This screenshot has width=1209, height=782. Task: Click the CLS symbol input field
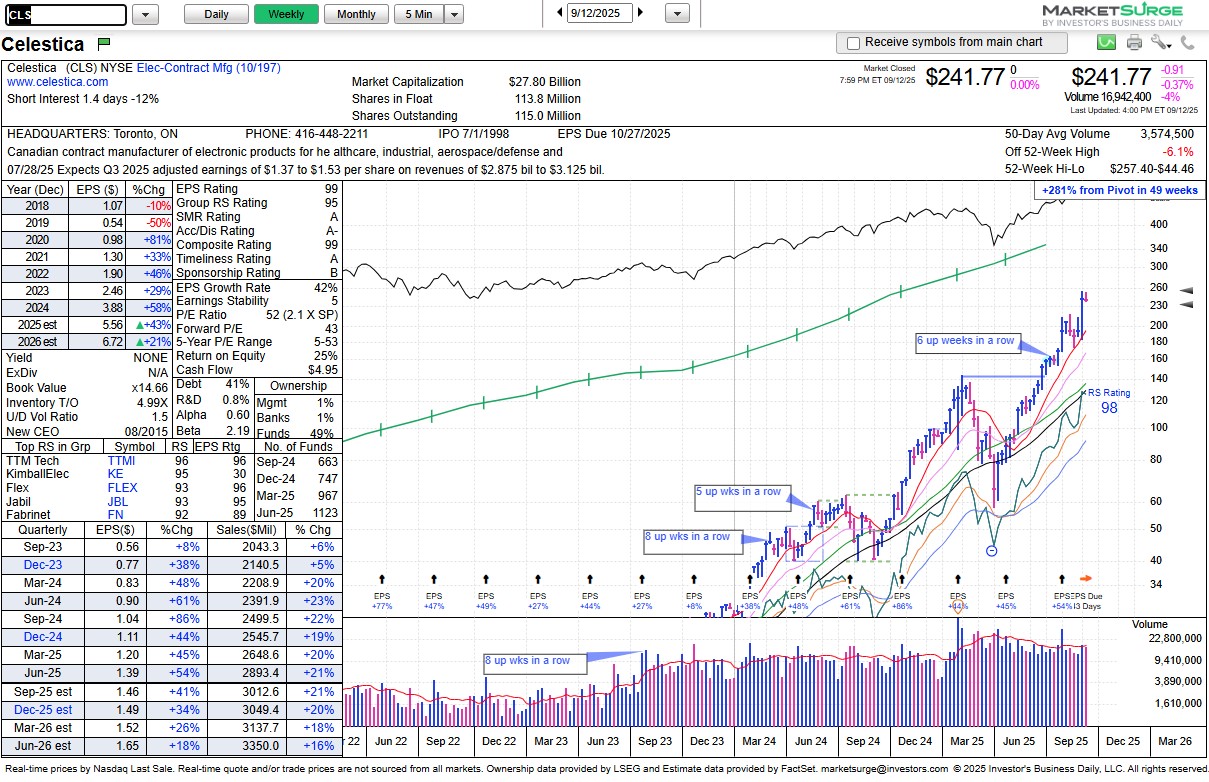[66, 15]
